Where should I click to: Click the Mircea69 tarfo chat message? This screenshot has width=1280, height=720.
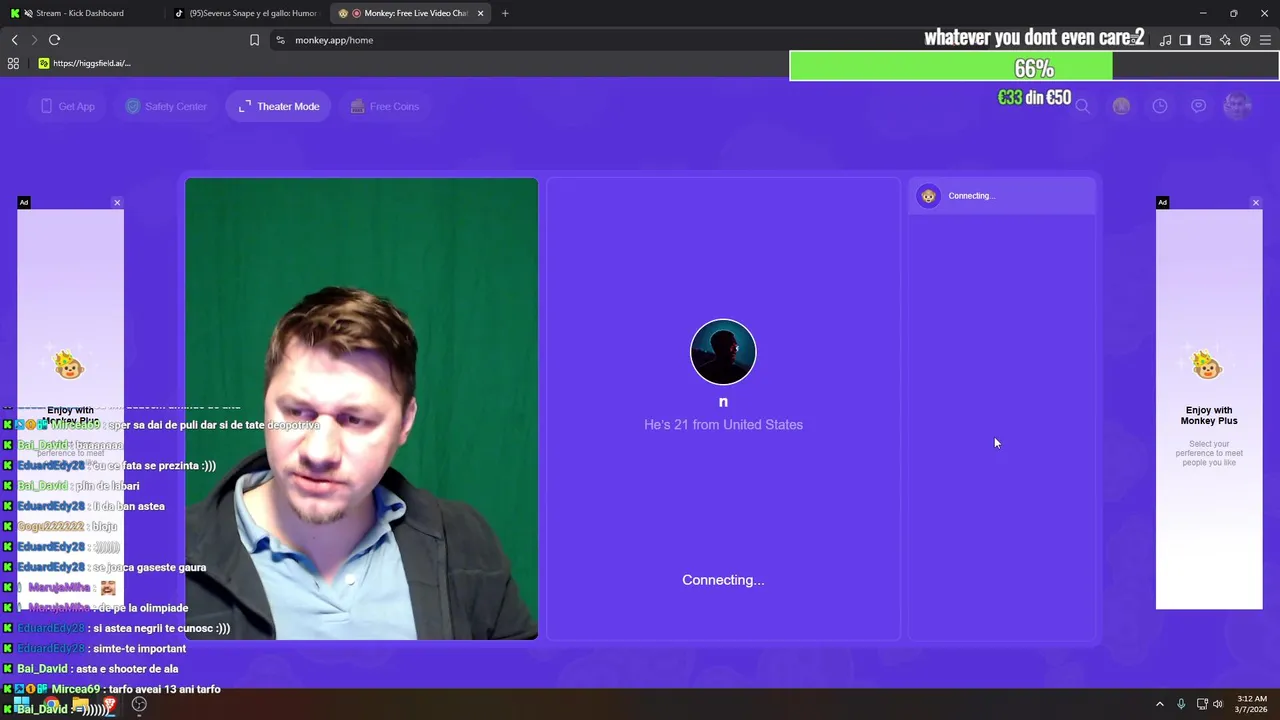(110, 689)
